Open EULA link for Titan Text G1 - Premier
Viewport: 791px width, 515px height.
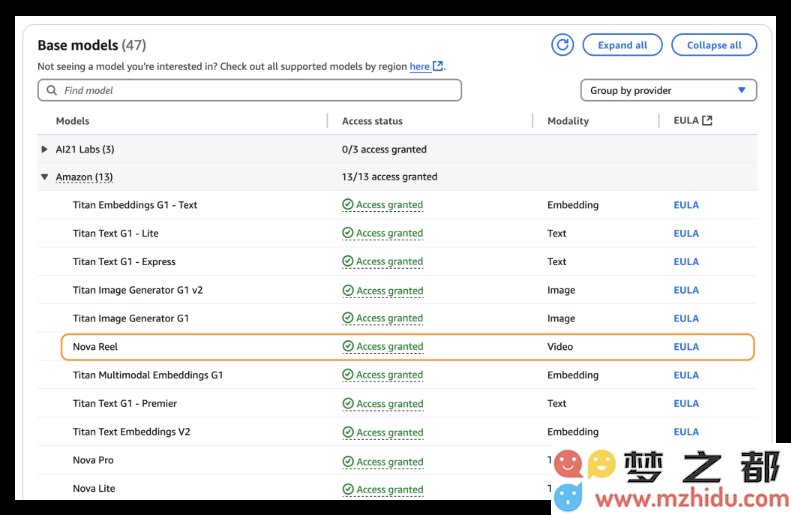coord(686,404)
